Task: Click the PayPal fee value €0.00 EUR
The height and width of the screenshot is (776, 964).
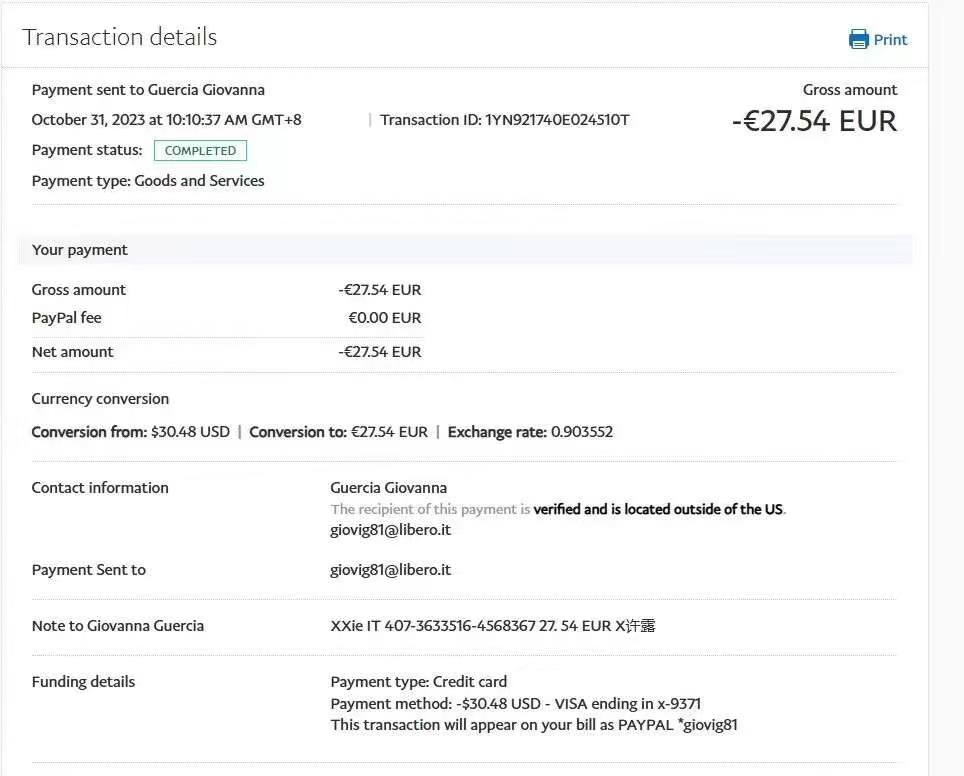Action: click(x=384, y=318)
